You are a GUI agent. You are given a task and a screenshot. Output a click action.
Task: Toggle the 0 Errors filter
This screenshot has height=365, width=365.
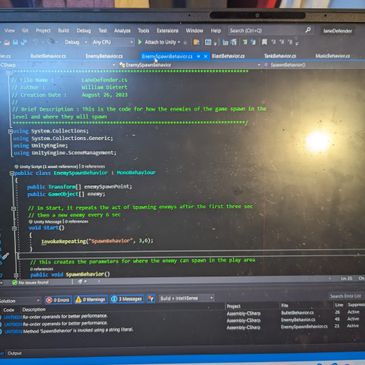pos(58,300)
